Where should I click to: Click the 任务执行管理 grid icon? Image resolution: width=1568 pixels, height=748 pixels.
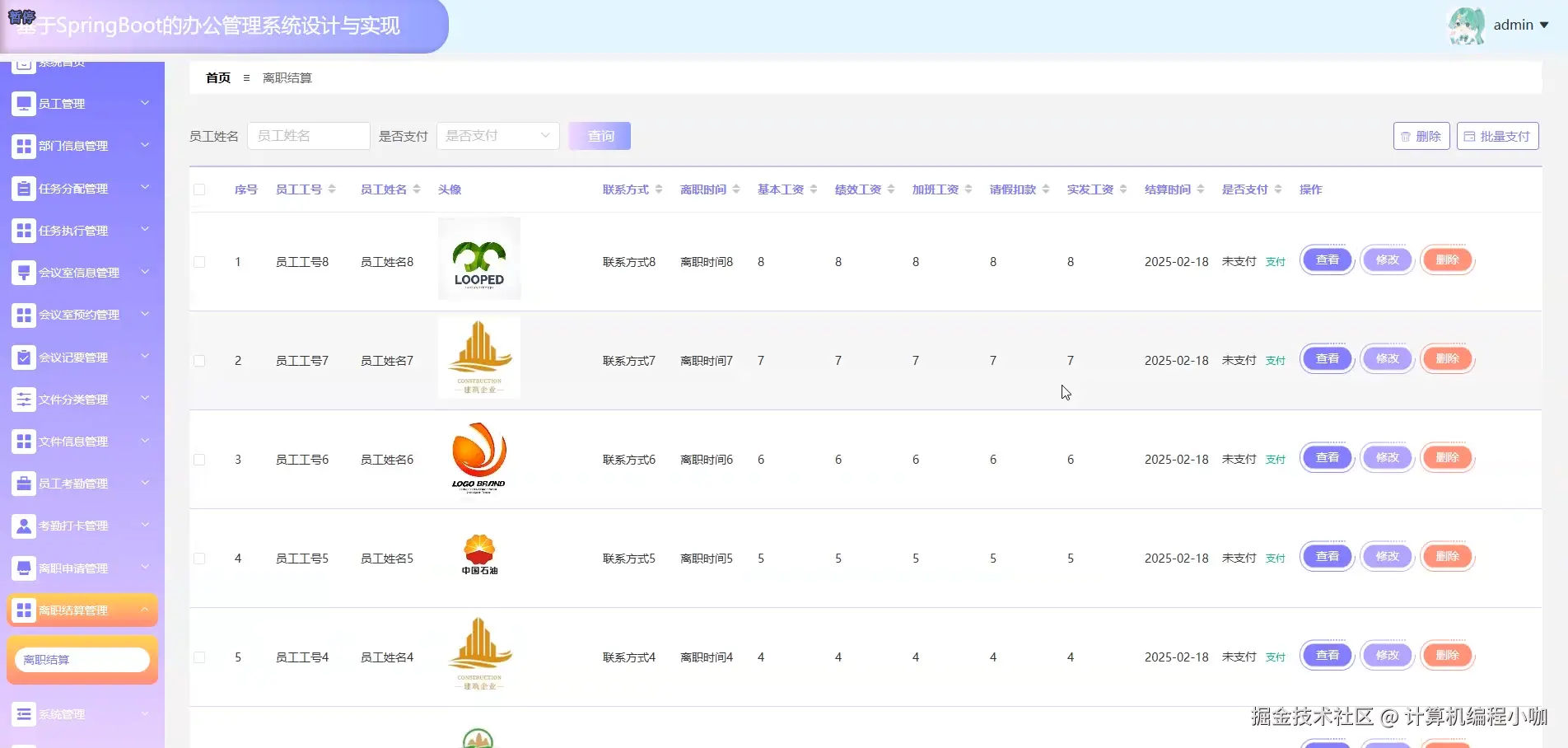(24, 231)
